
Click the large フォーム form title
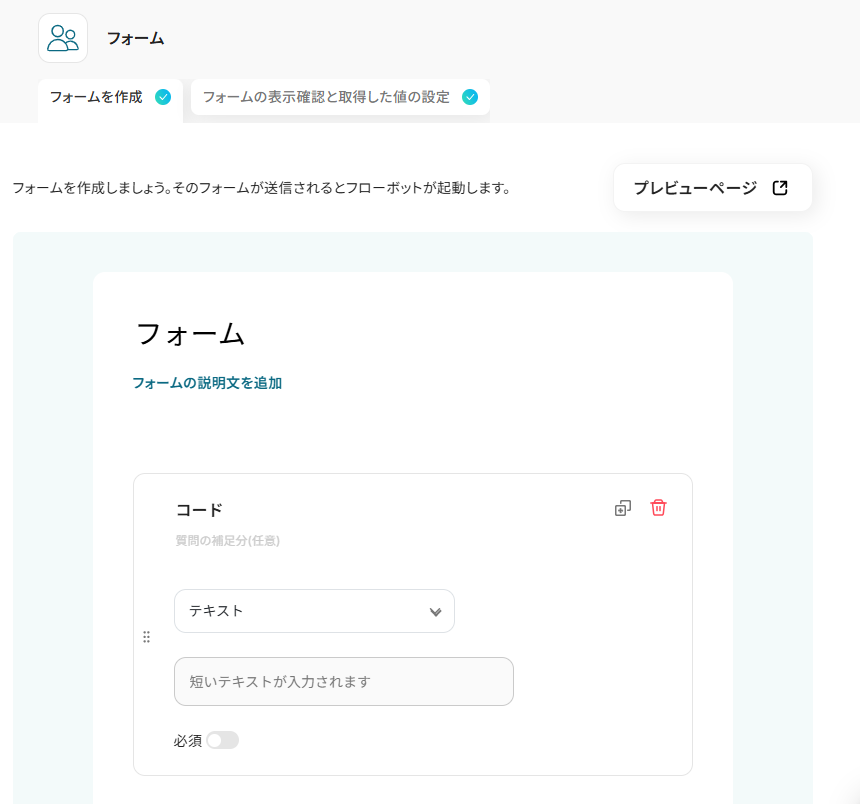click(190, 334)
